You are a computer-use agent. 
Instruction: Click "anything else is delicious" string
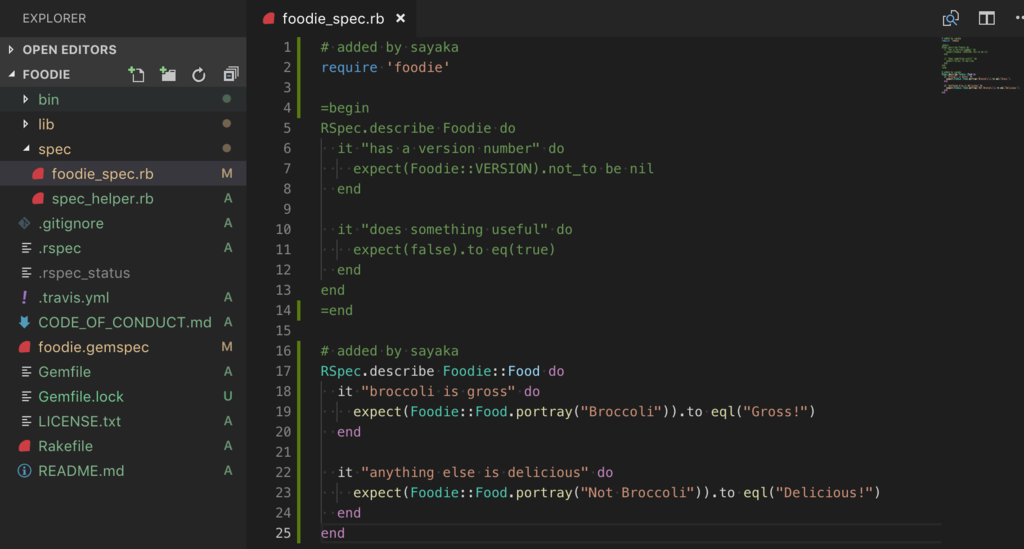475,473
